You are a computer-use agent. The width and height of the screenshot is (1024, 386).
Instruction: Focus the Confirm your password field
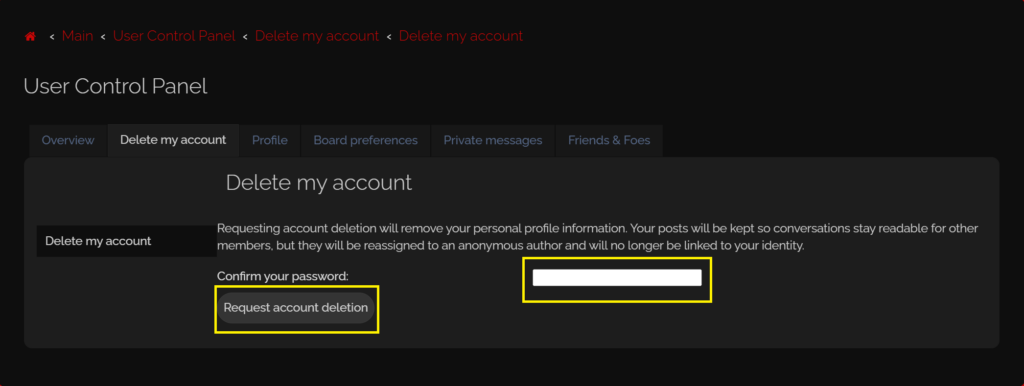click(616, 278)
